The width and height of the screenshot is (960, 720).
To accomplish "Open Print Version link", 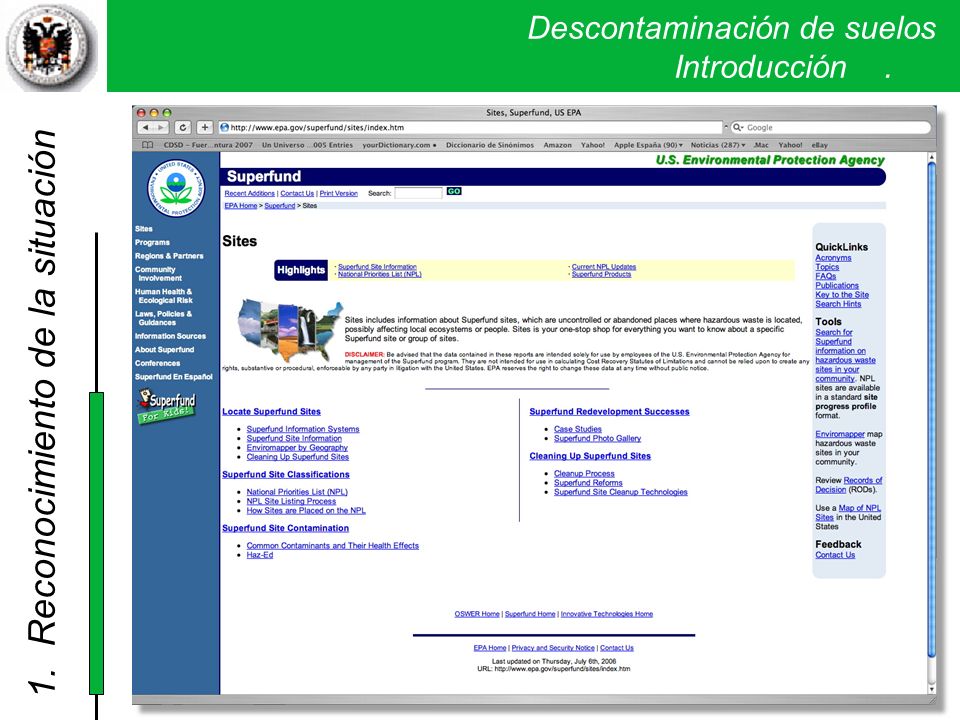I will point(339,193).
